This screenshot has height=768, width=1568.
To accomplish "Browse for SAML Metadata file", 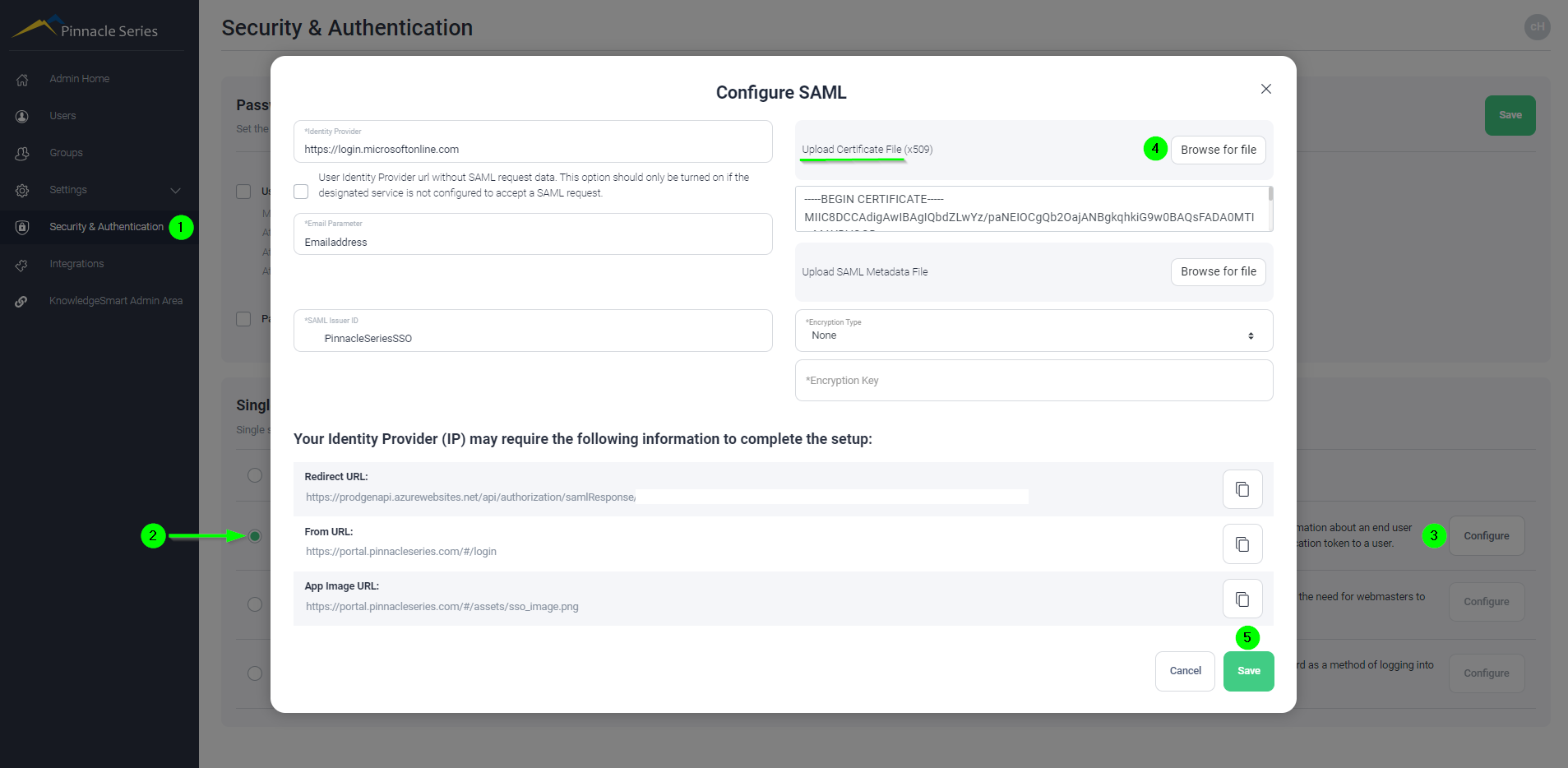I will click(x=1219, y=271).
